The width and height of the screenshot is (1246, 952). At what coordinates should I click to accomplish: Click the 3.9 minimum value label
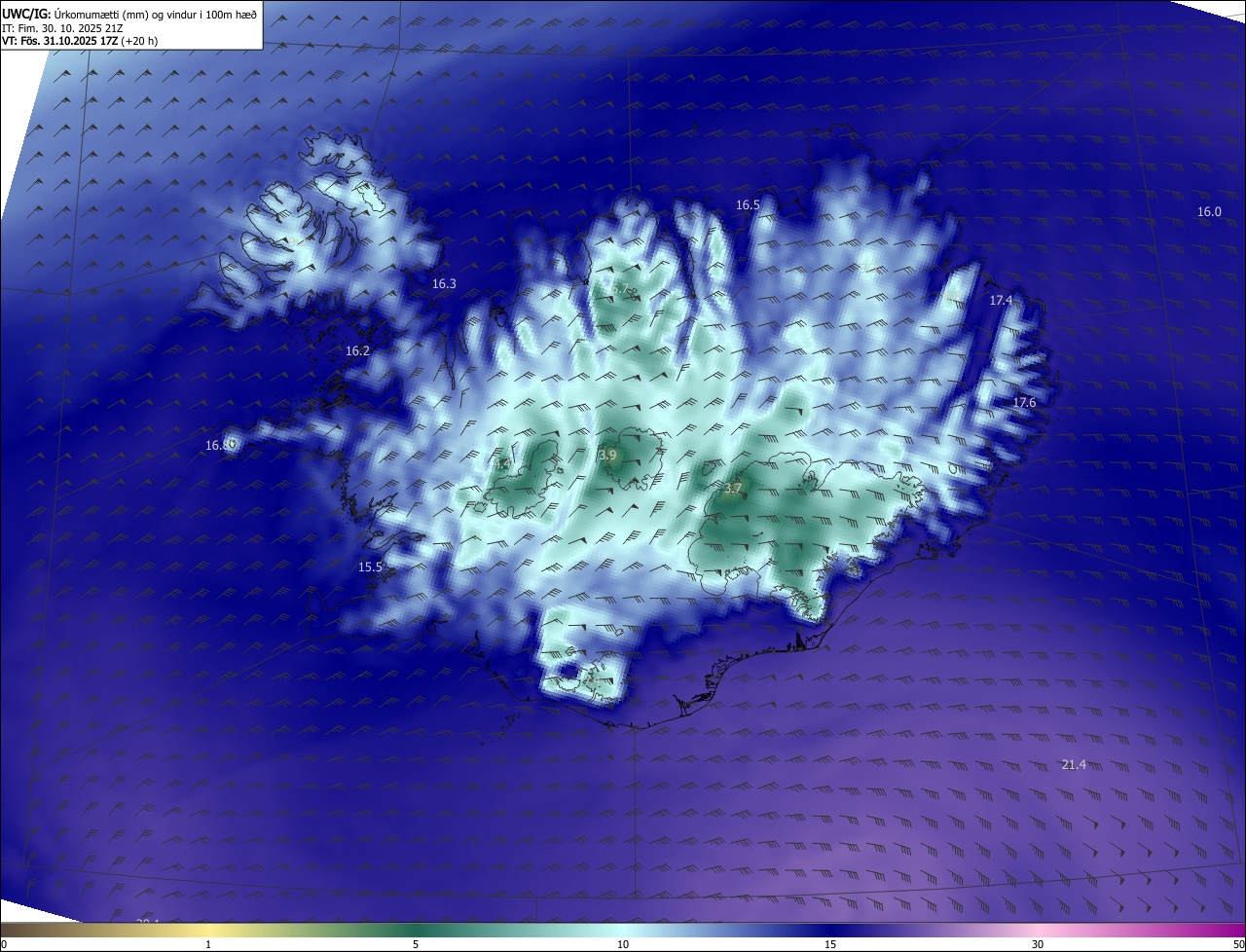(608, 456)
